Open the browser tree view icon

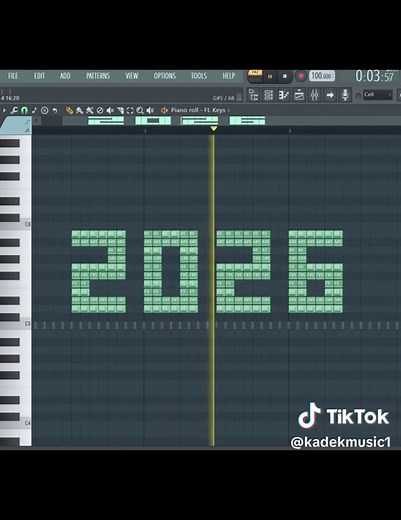[254, 95]
